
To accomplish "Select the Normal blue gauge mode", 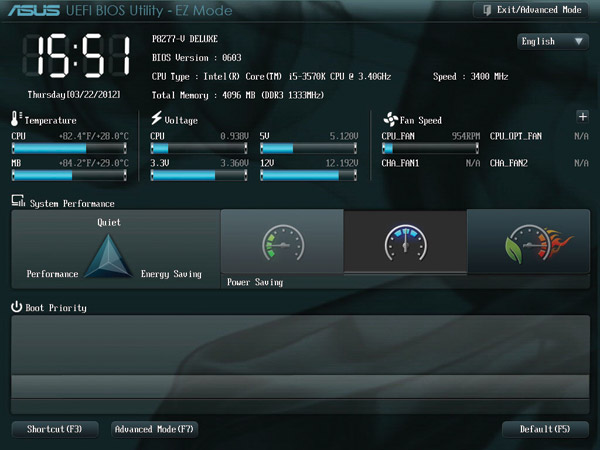I will click(x=406, y=242).
